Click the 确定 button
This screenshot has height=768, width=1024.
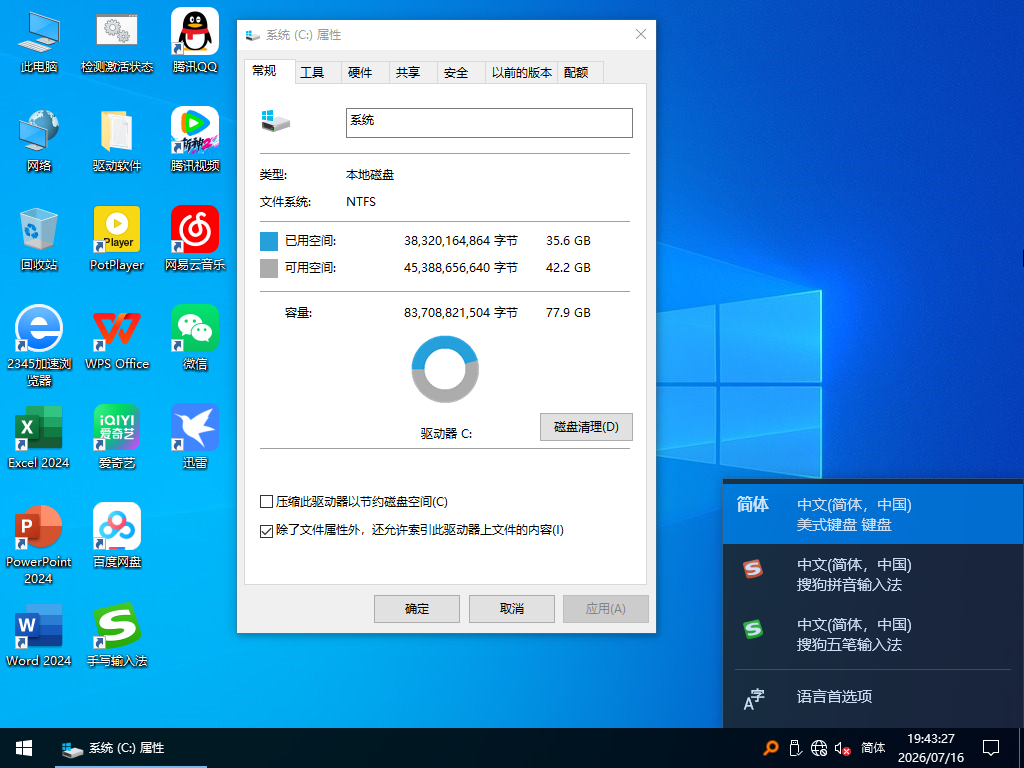point(417,609)
